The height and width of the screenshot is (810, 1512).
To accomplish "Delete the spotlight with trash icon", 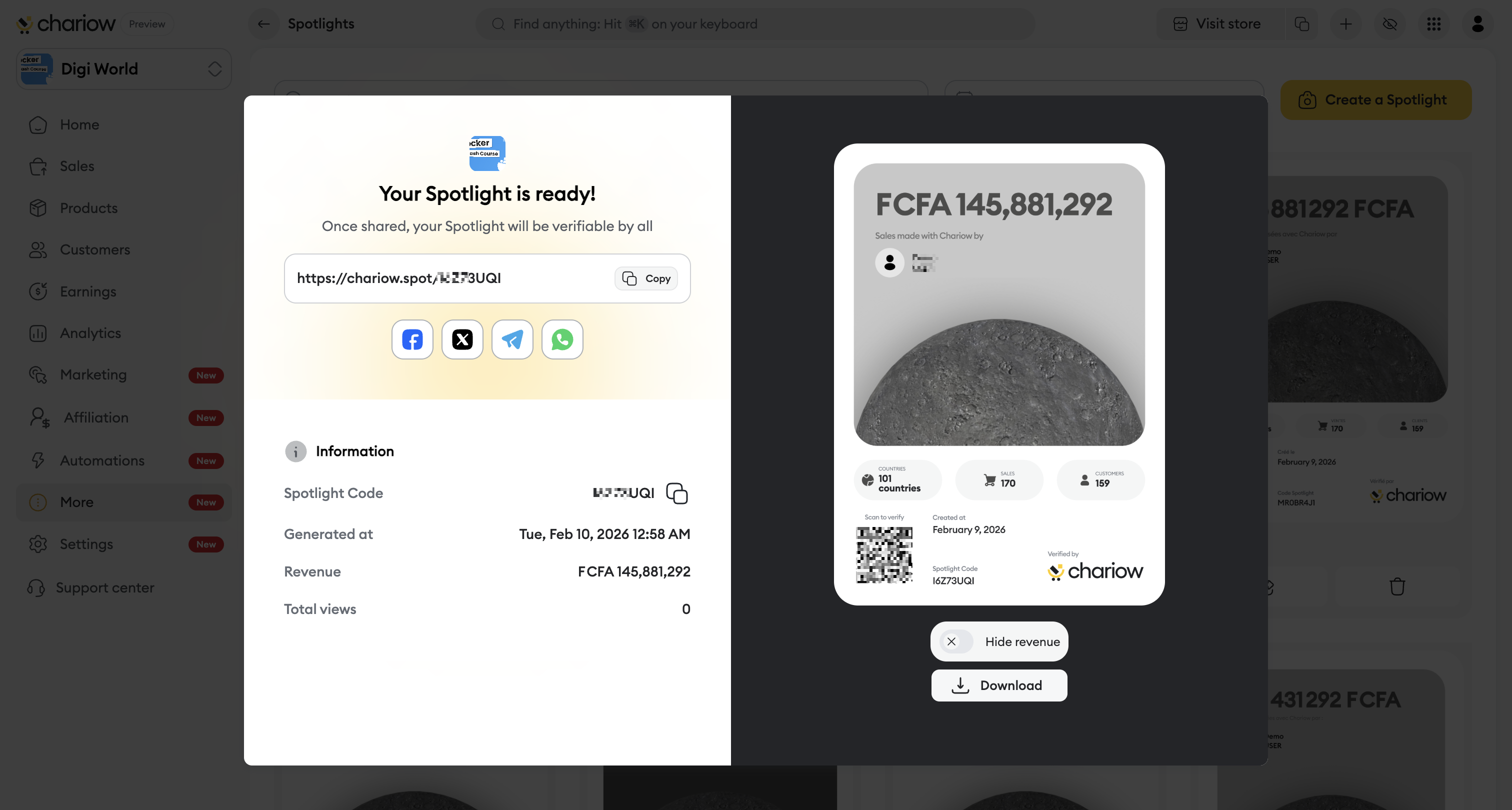I will point(1397,586).
